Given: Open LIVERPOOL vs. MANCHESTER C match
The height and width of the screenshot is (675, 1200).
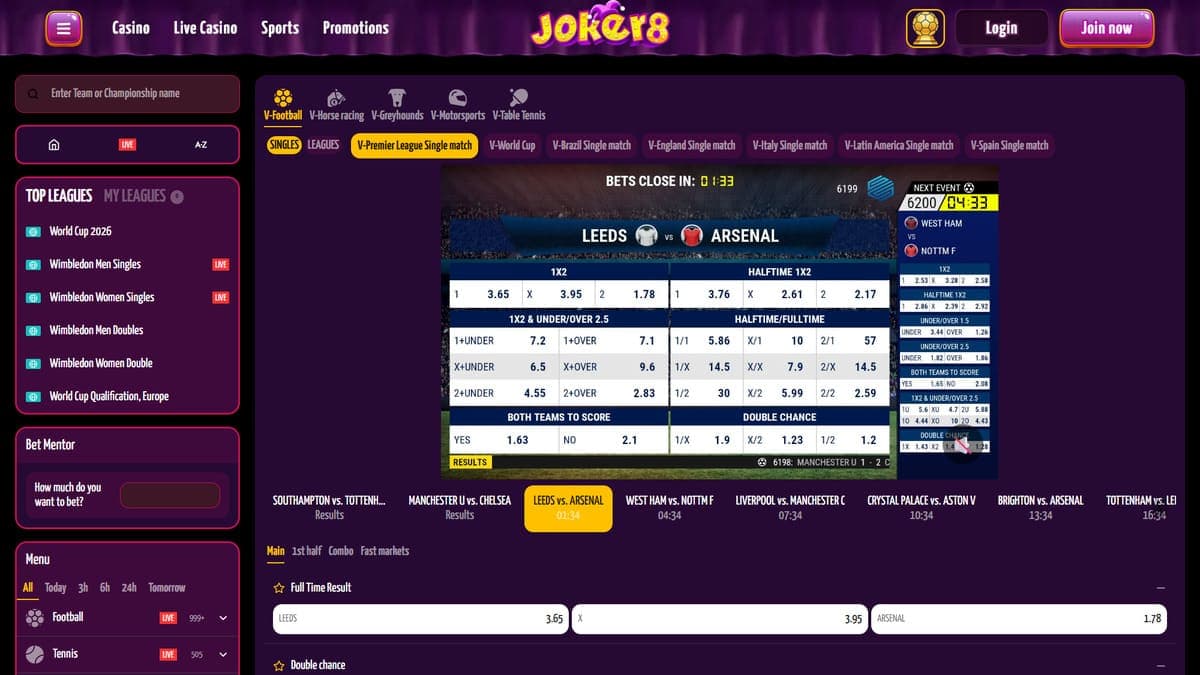Looking at the screenshot, I should [x=790, y=507].
